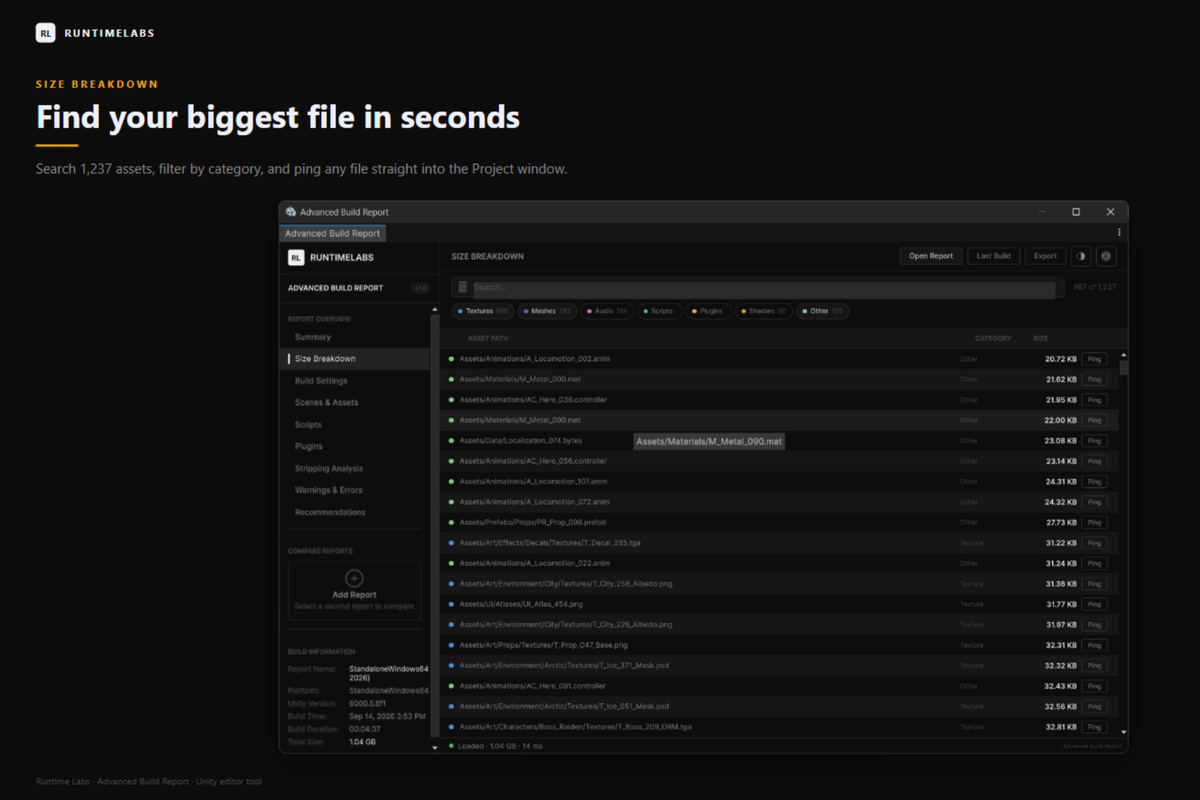The image size is (1200, 800).
Task: Open Scenes & Assets section
Action: click(x=355, y=402)
